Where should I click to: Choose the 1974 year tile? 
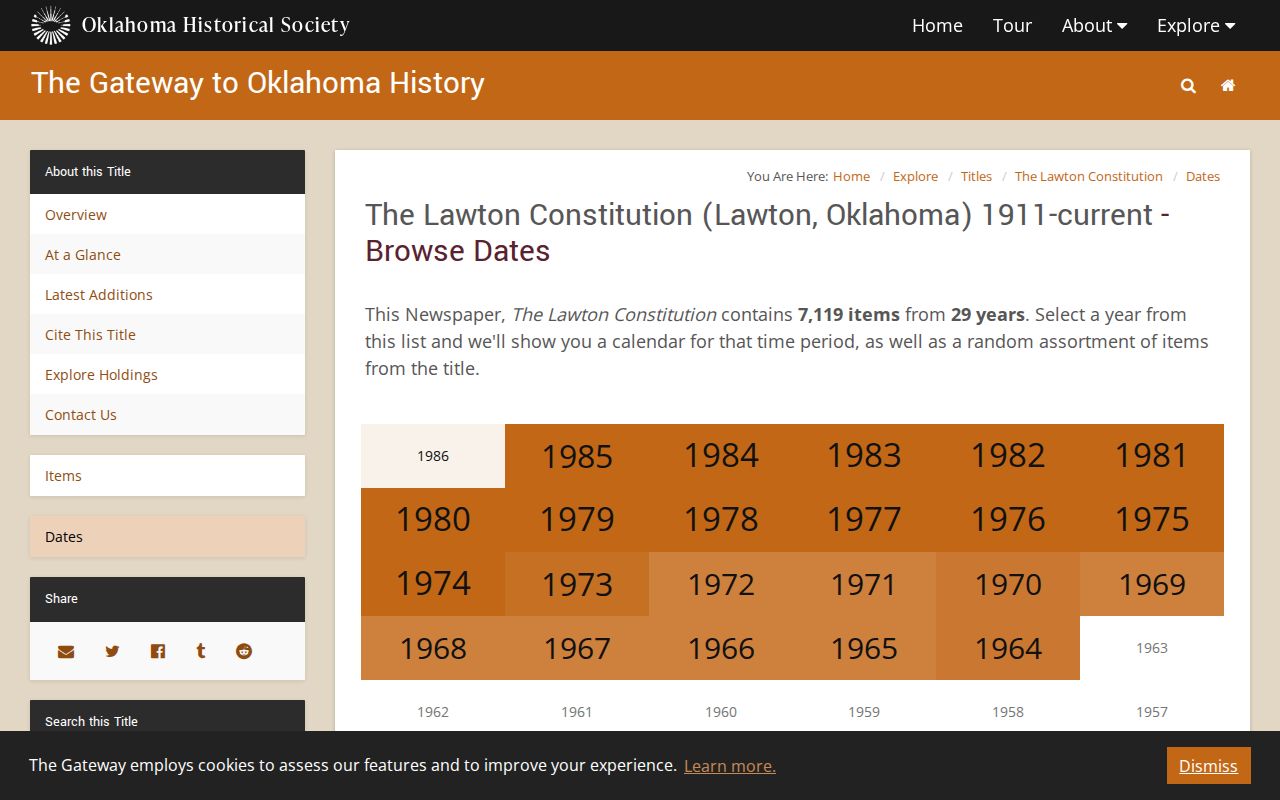pos(433,584)
